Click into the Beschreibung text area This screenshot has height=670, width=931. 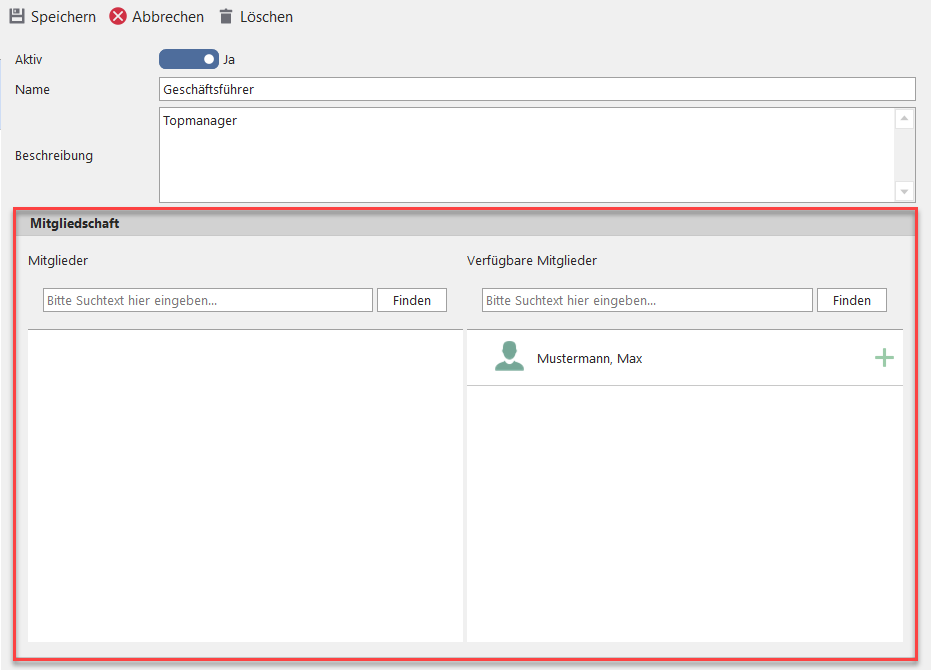[x=526, y=155]
